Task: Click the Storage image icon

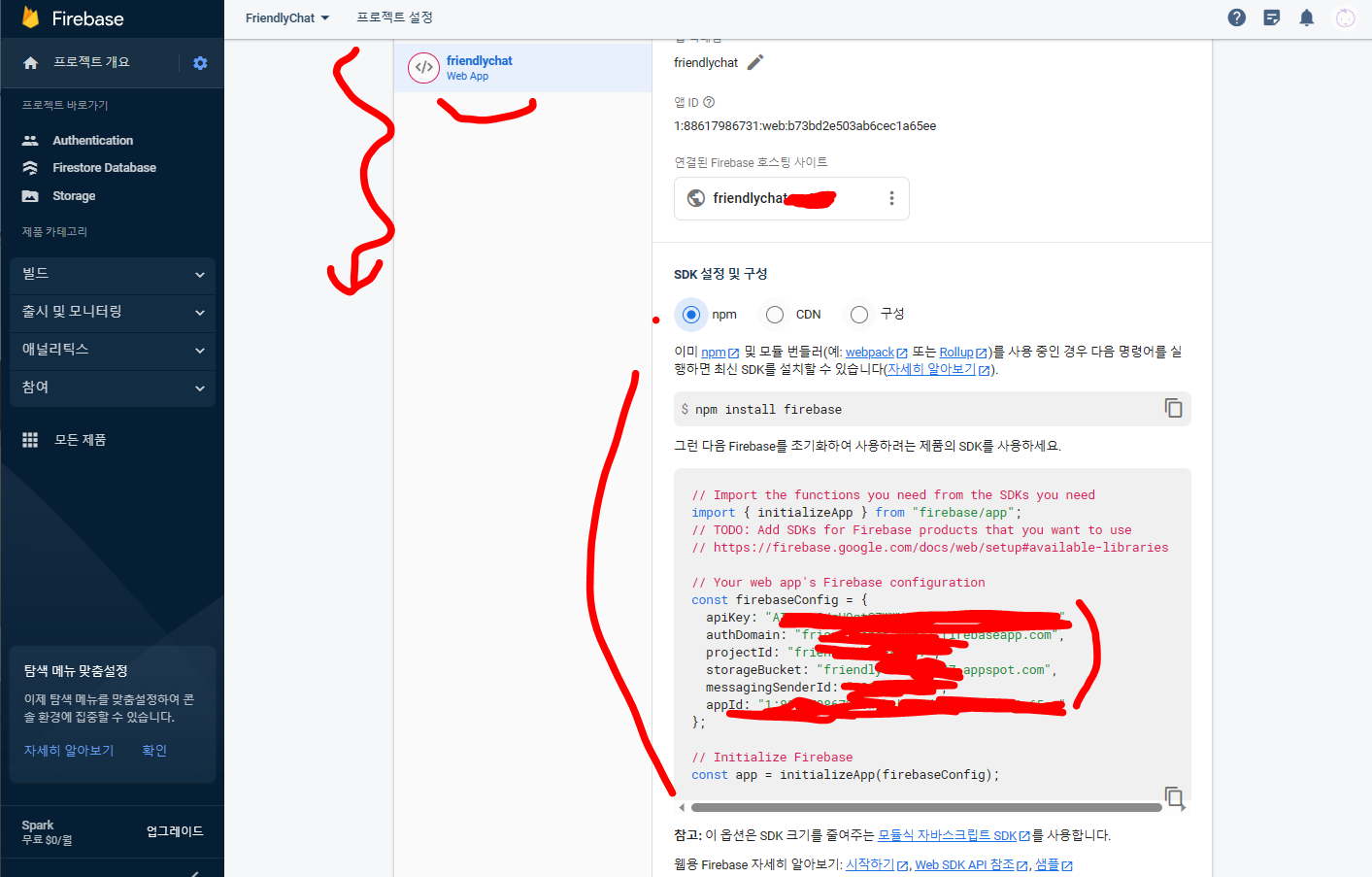Action: pyautogui.click(x=30, y=196)
